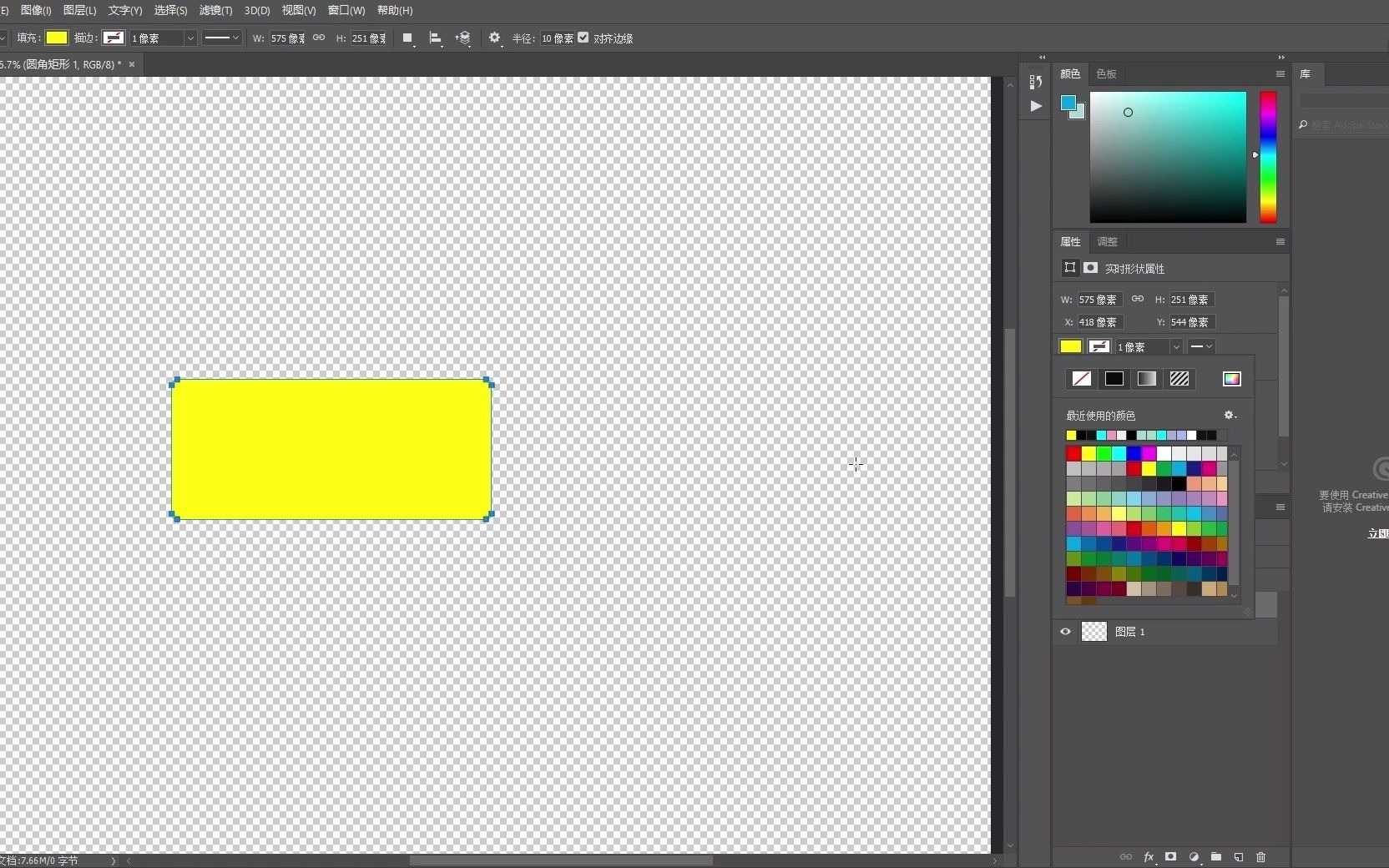1389x868 pixels.
Task: Click the 半径 radius input field
Action: (x=557, y=38)
